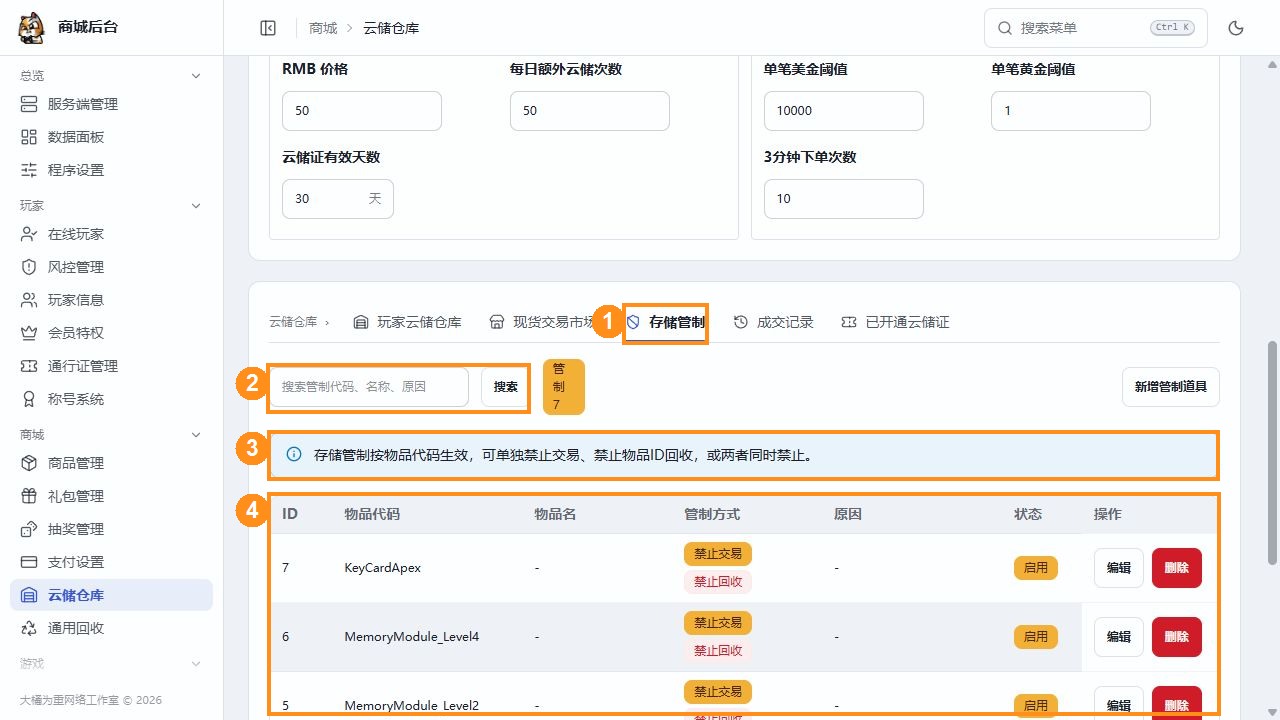Click the 云储证有效天数 input field
Screen dimensions: 1280x720
click(x=338, y=199)
